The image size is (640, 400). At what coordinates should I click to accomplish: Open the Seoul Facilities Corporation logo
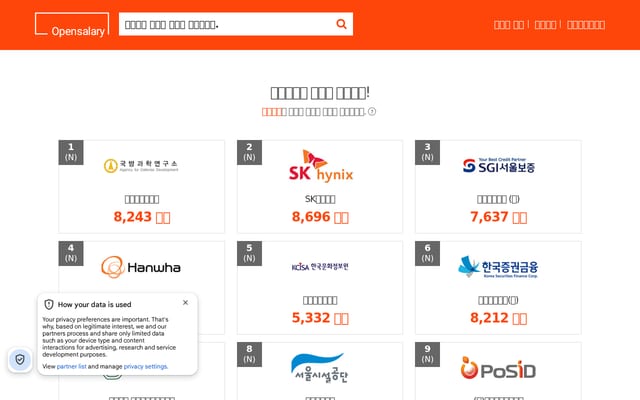pos(320,368)
